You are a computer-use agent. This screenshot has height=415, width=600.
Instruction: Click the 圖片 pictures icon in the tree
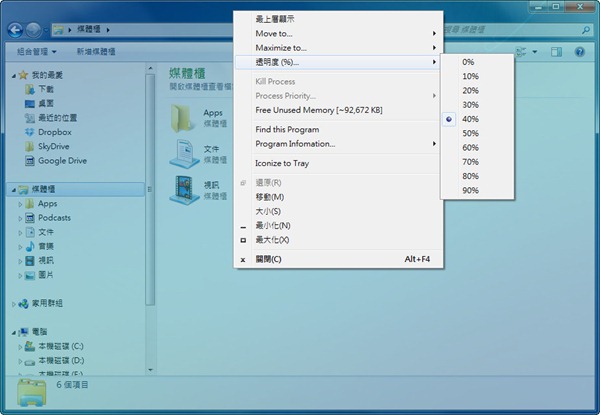[29, 275]
